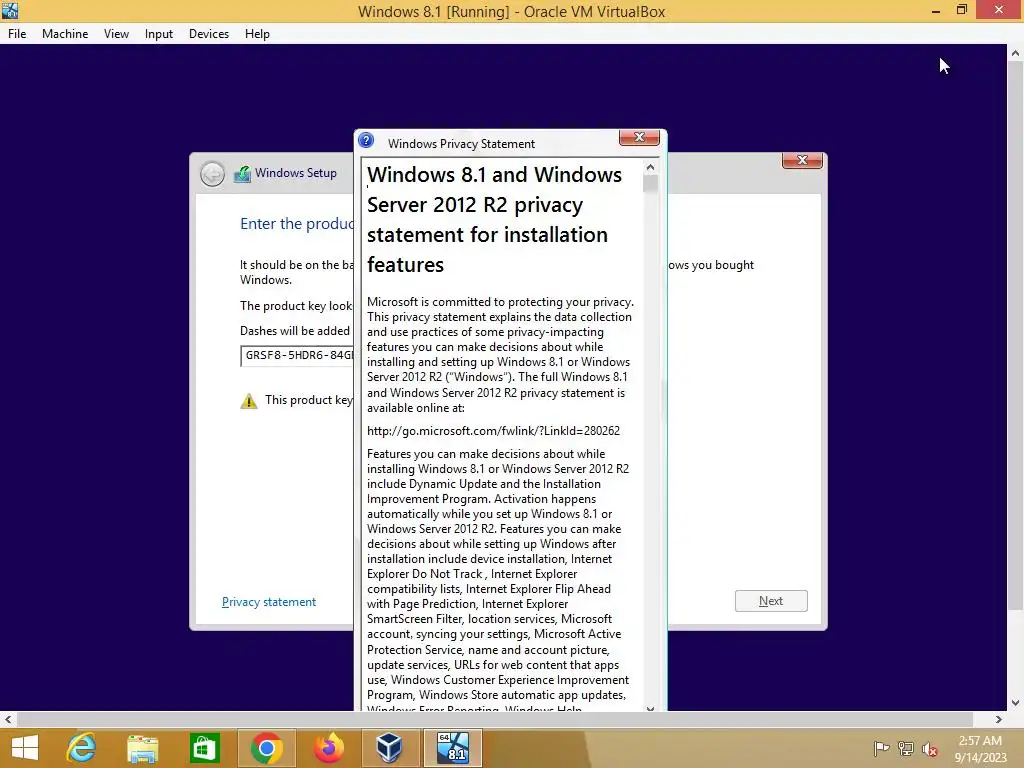Image resolution: width=1024 pixels, height=768 pixels.
Task: Click the back arrow in Windows Setup
Action: pos(212,174)
